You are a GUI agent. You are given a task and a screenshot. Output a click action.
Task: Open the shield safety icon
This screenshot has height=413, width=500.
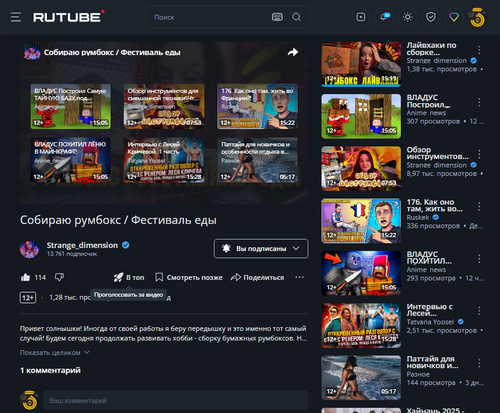click(431, 17)
